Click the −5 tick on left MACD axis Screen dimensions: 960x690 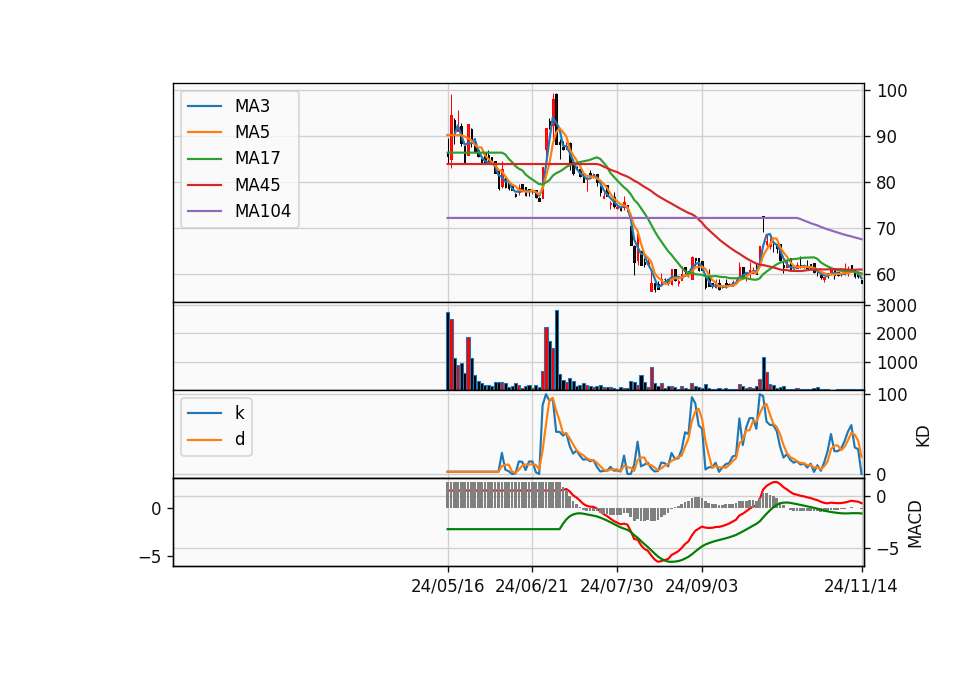[x=150, y=557]
